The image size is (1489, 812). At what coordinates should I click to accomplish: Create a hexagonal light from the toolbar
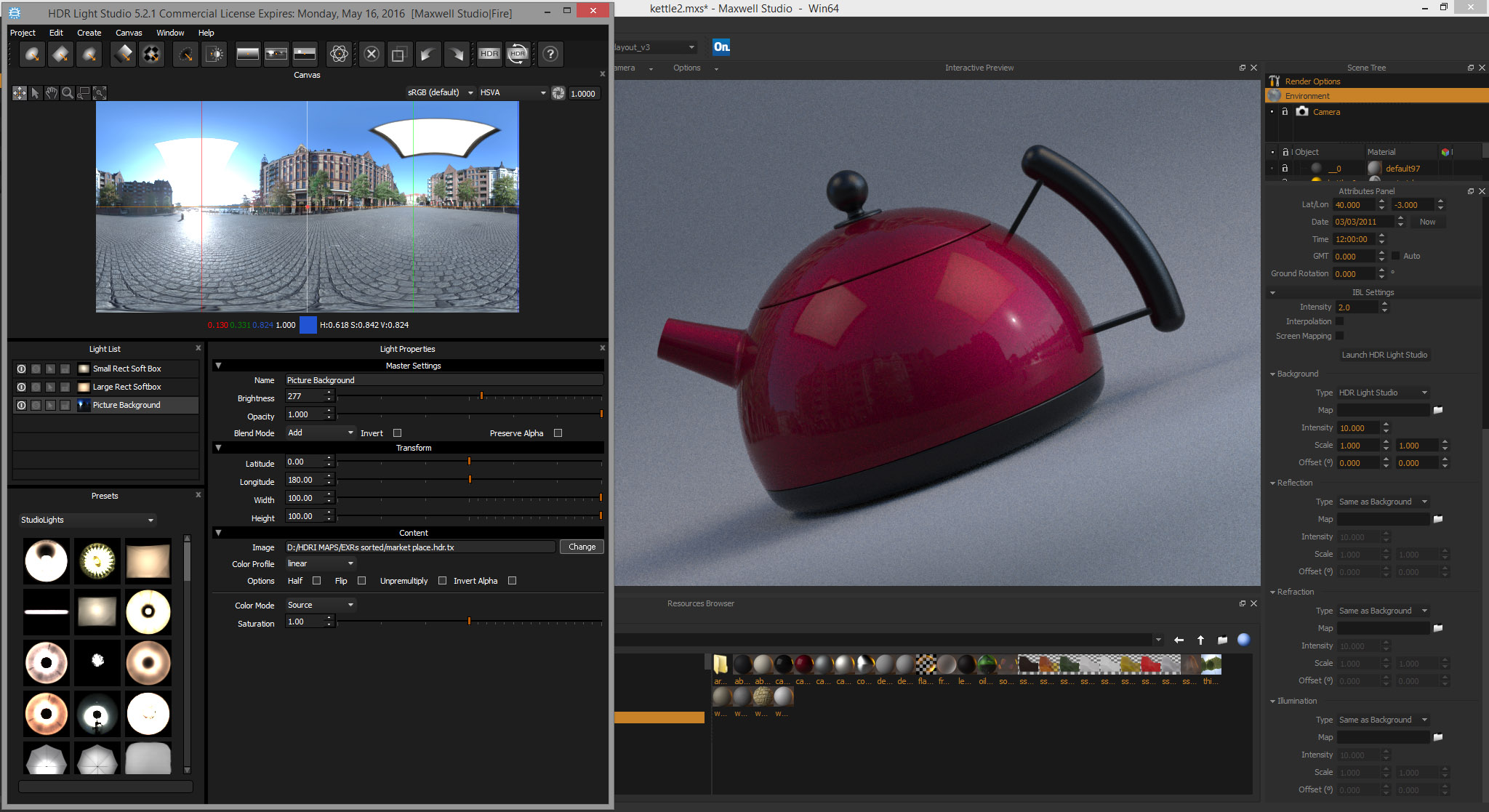coord(89,55)
